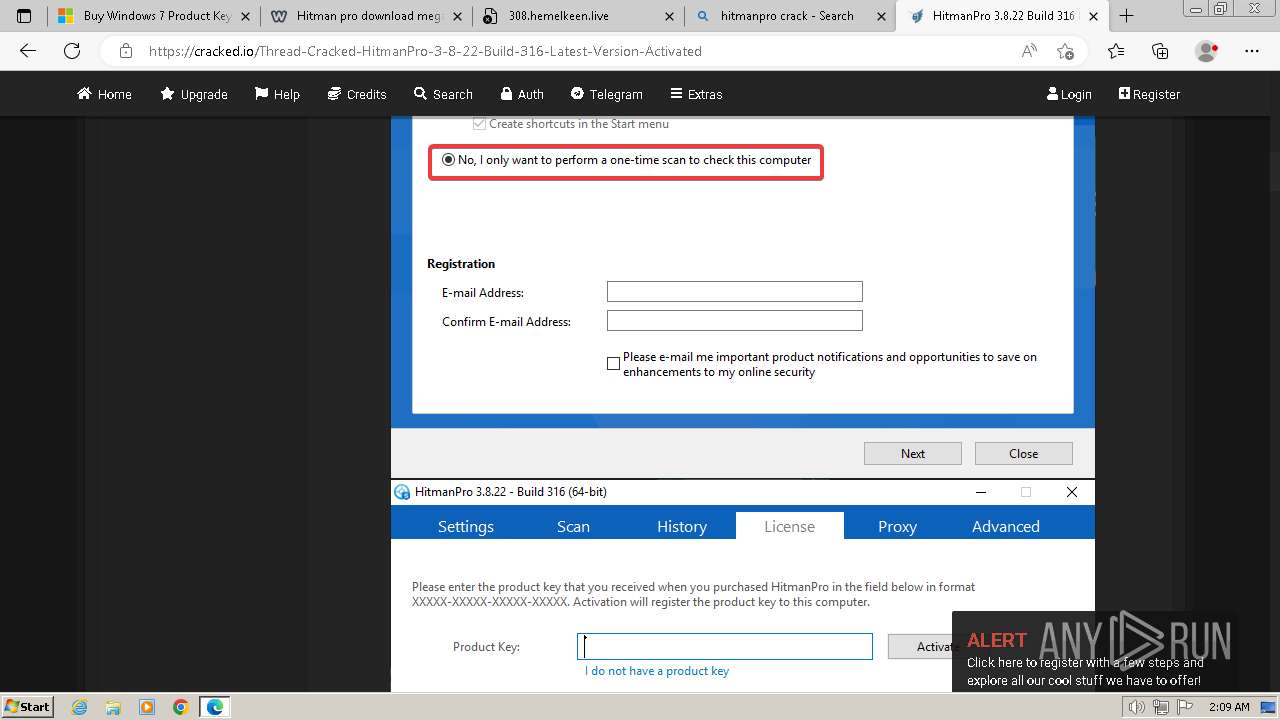Click the Login link
This screenshot has height=720, width=1280.
pyautogui.click(x=1069, y=94)
